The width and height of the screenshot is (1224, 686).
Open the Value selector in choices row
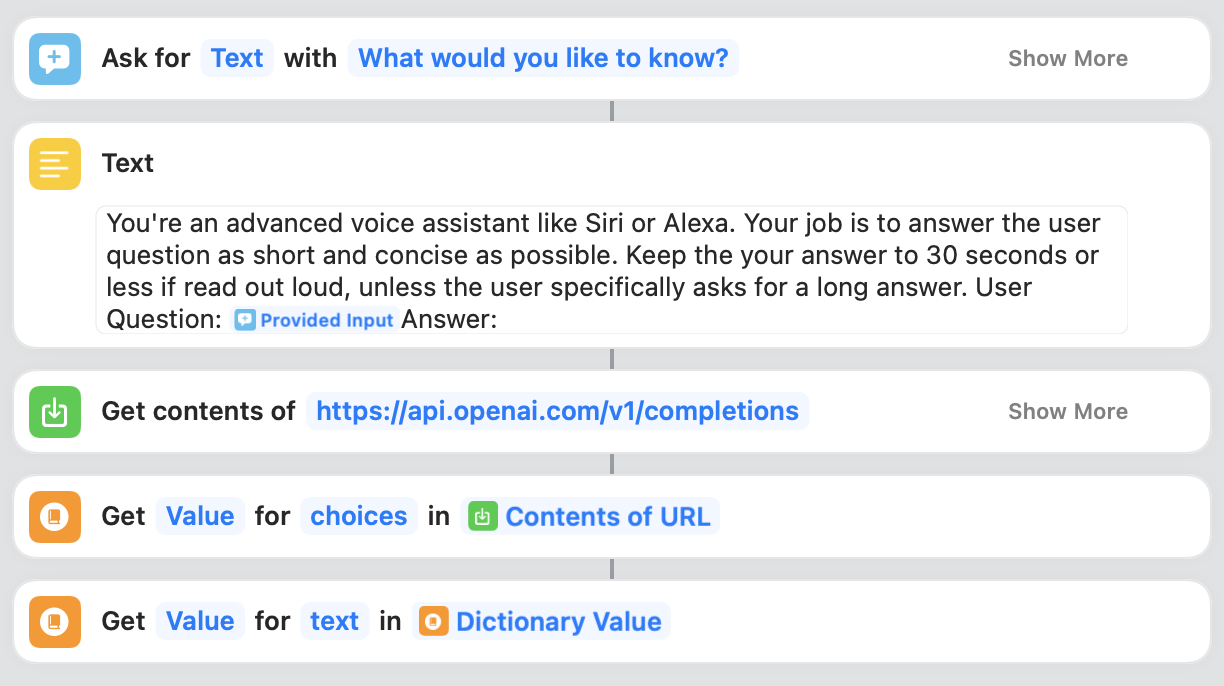pos(200,517)
